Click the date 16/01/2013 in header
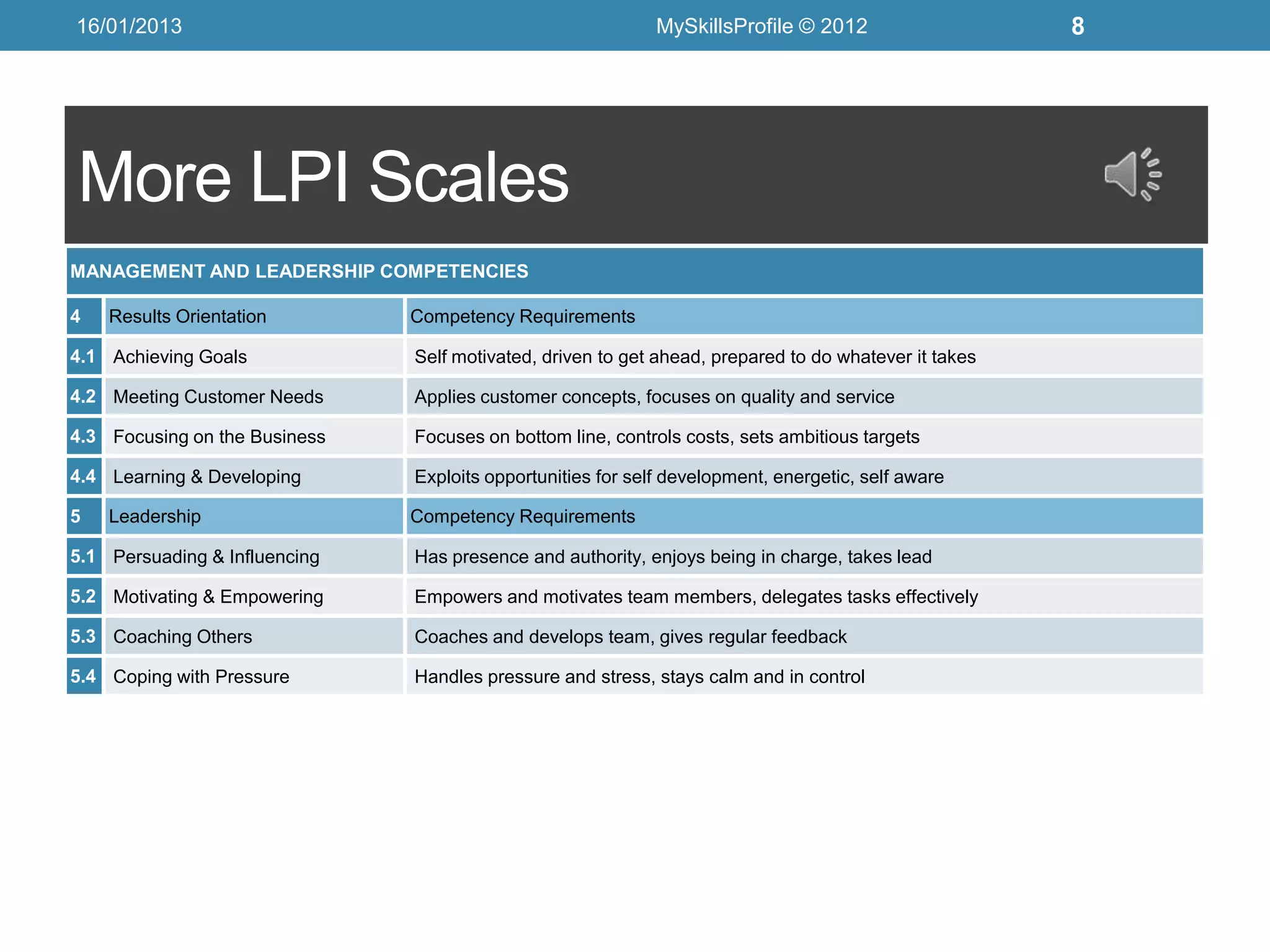This screenshot has height=952, width=1270. click(x=129, y=26)
